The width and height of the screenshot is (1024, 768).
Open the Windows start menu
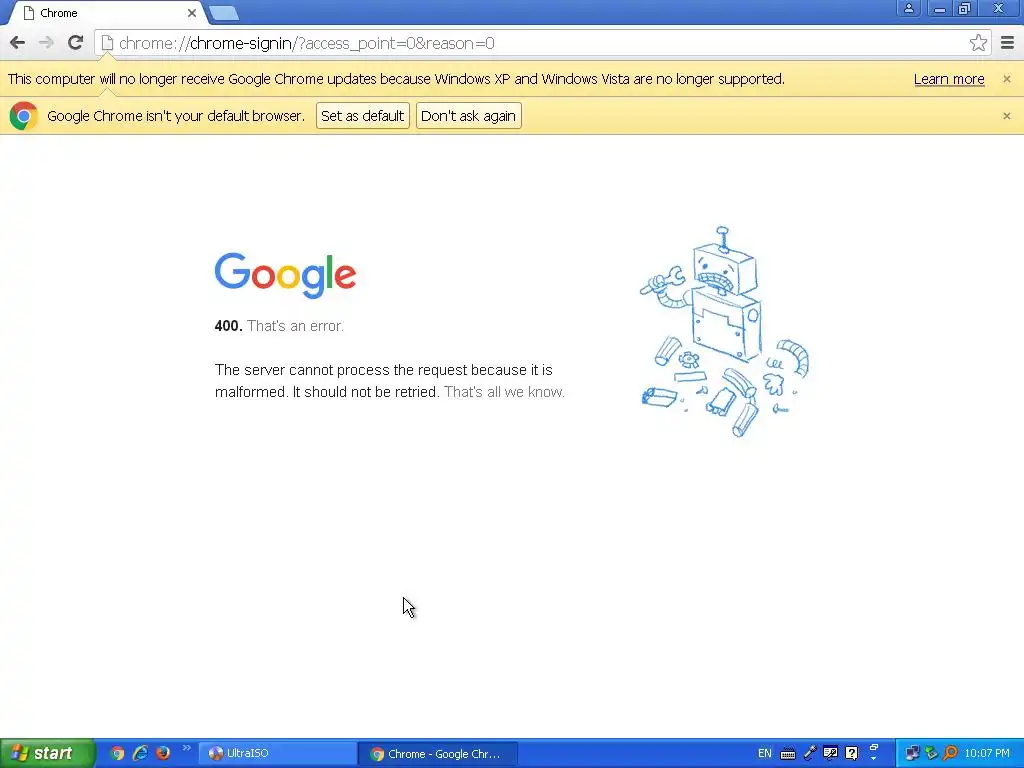[x=47, y=753]
